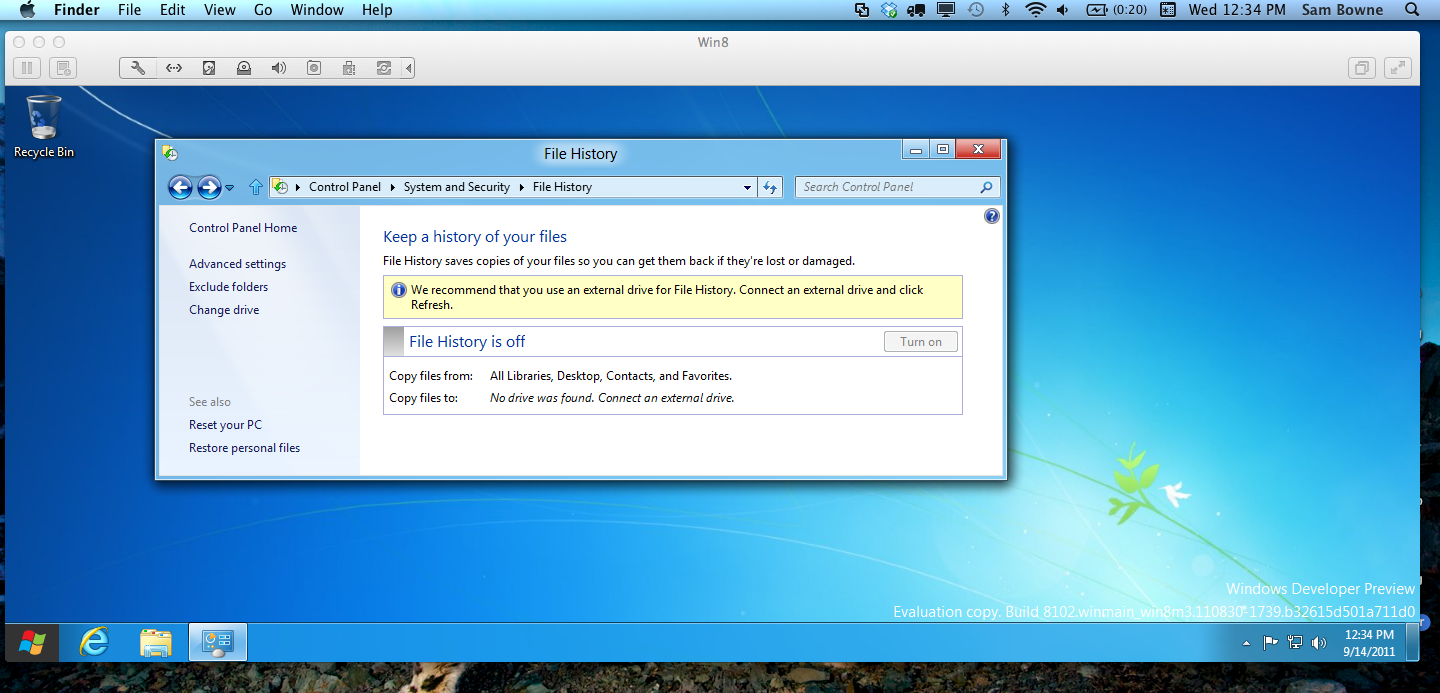Open VMware snapshot manager icon
The height and width of the screenshot is (693, 1440).
click(63, 68)
